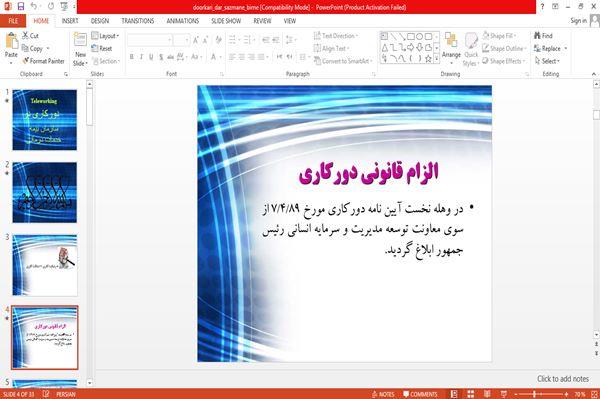Switch to Reading View icon
Image resolution: width=600 pixels, height=399 pixels.
(x=487, y=394)
